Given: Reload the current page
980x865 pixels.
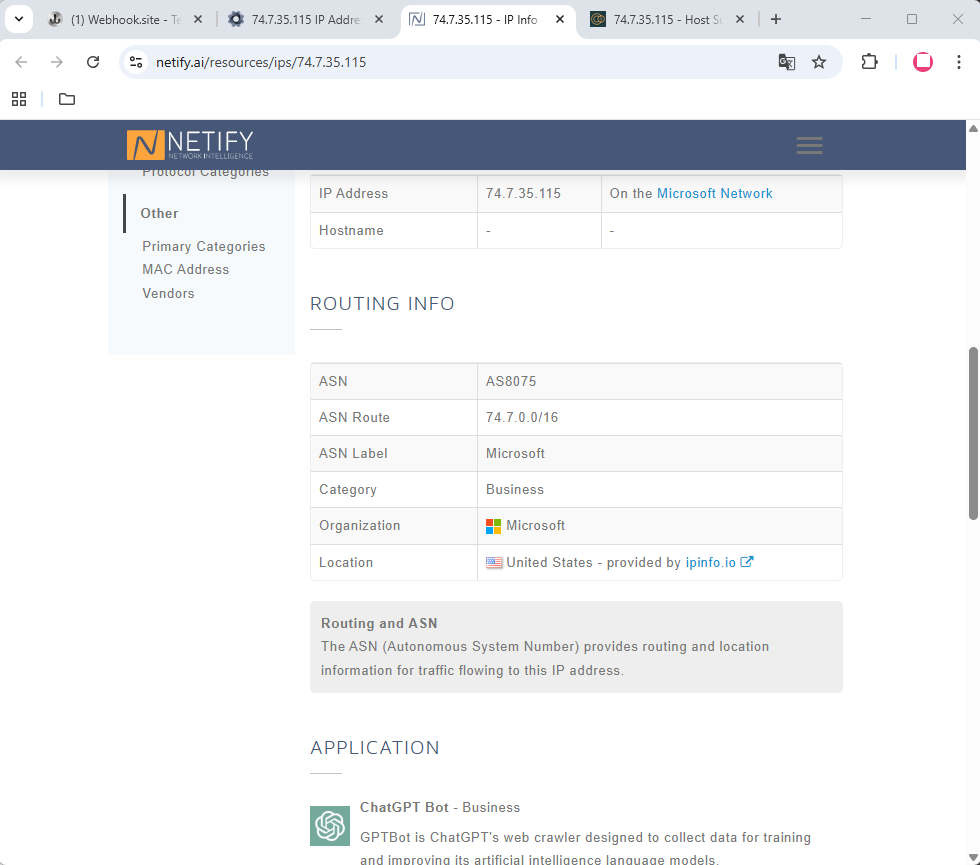Looking at the screenshot, I should point(93,62).
